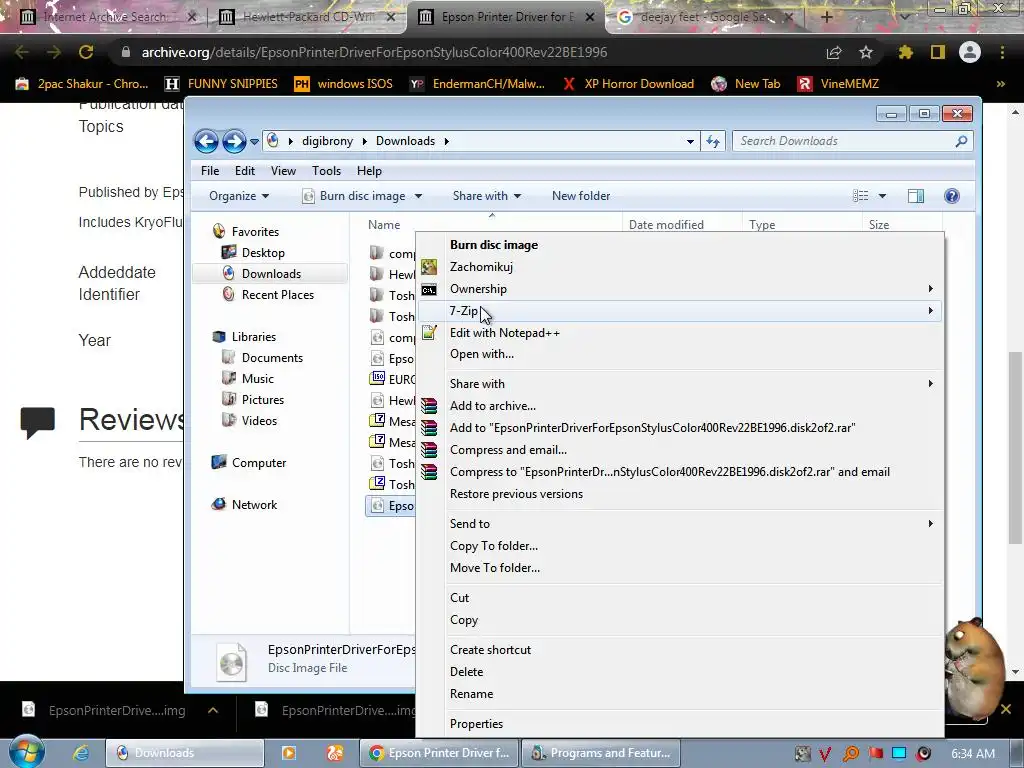This screenshot has width=1024, height=768.
Task: Click the refresh button beside address bar
Action: point(712,141)
